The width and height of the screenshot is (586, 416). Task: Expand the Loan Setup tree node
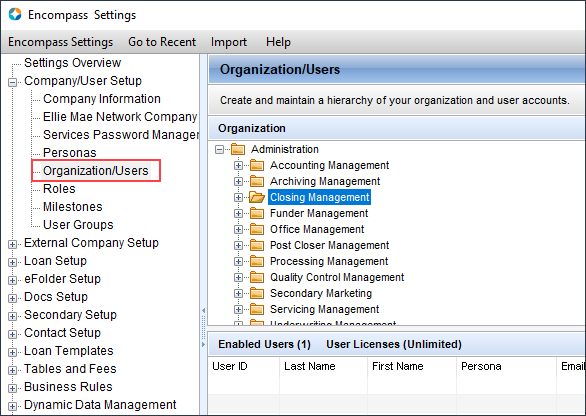pos(12,262)
